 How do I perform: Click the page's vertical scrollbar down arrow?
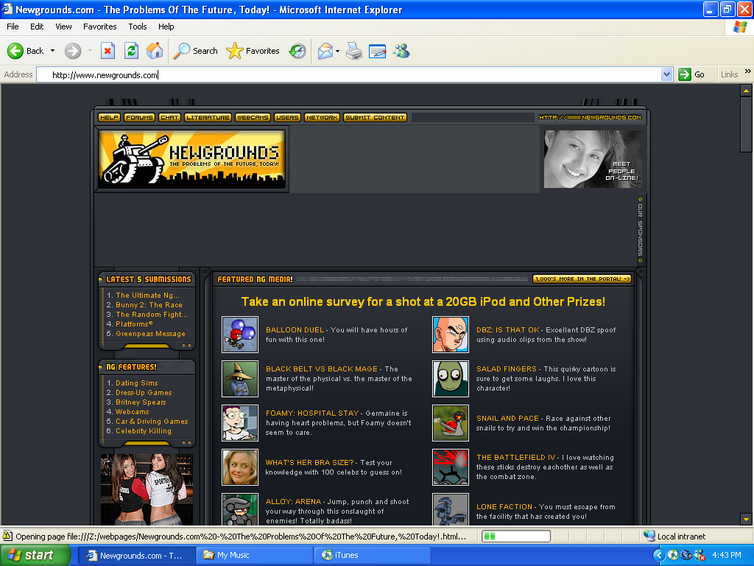tap(746, 519)
